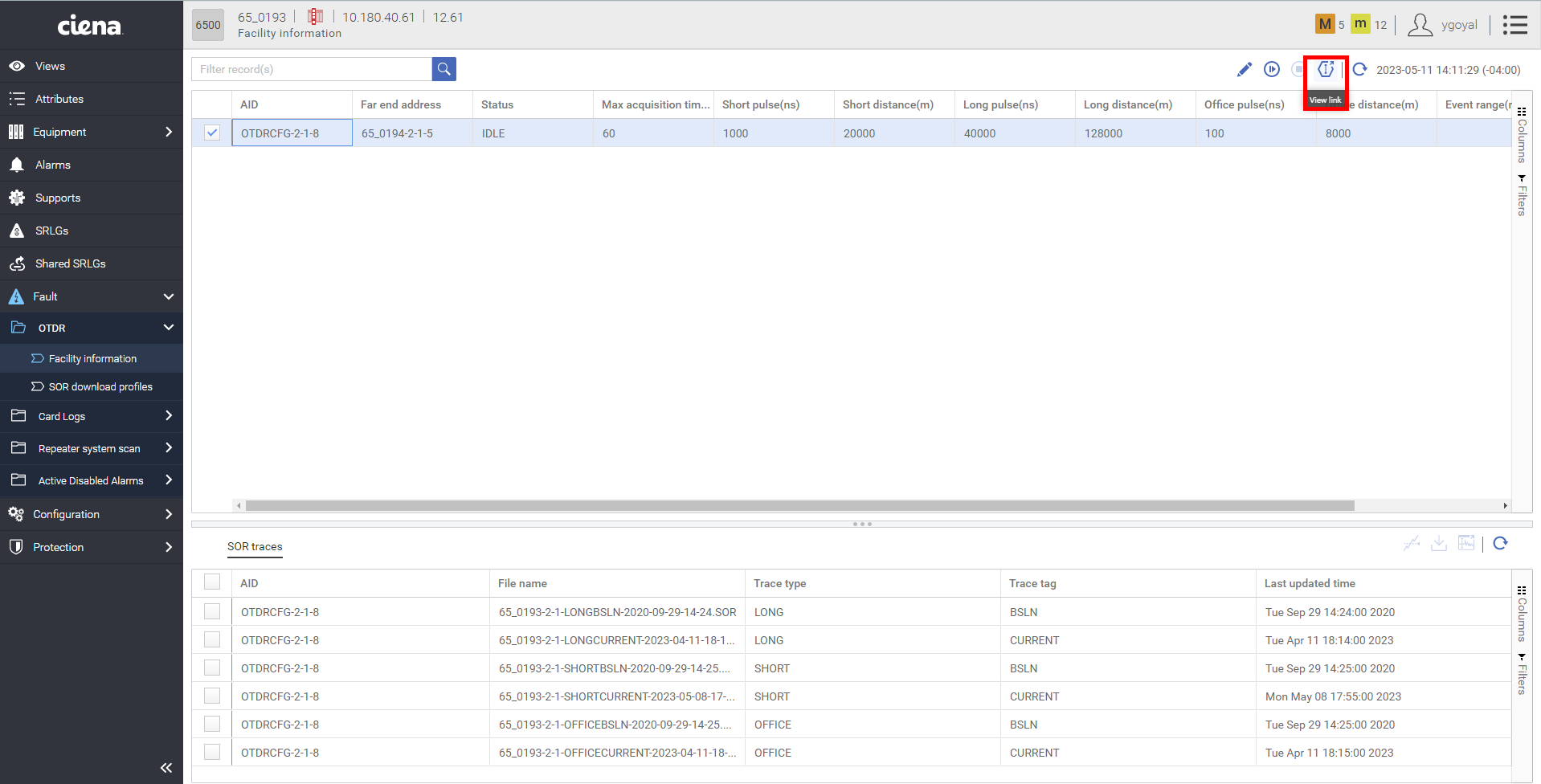Check the LONGBSLN trace row checkbox

[212, 611]
